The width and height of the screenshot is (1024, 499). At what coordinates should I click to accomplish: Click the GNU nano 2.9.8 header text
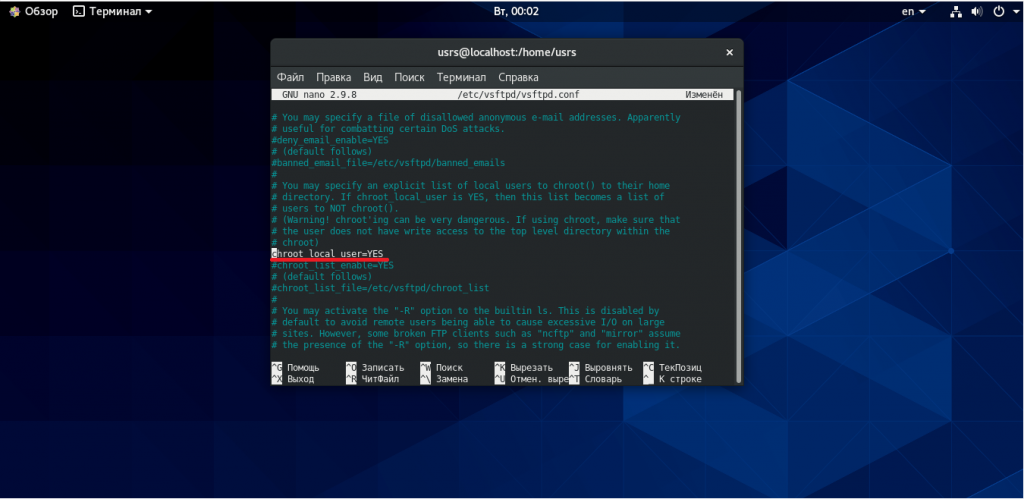[319, 95]
